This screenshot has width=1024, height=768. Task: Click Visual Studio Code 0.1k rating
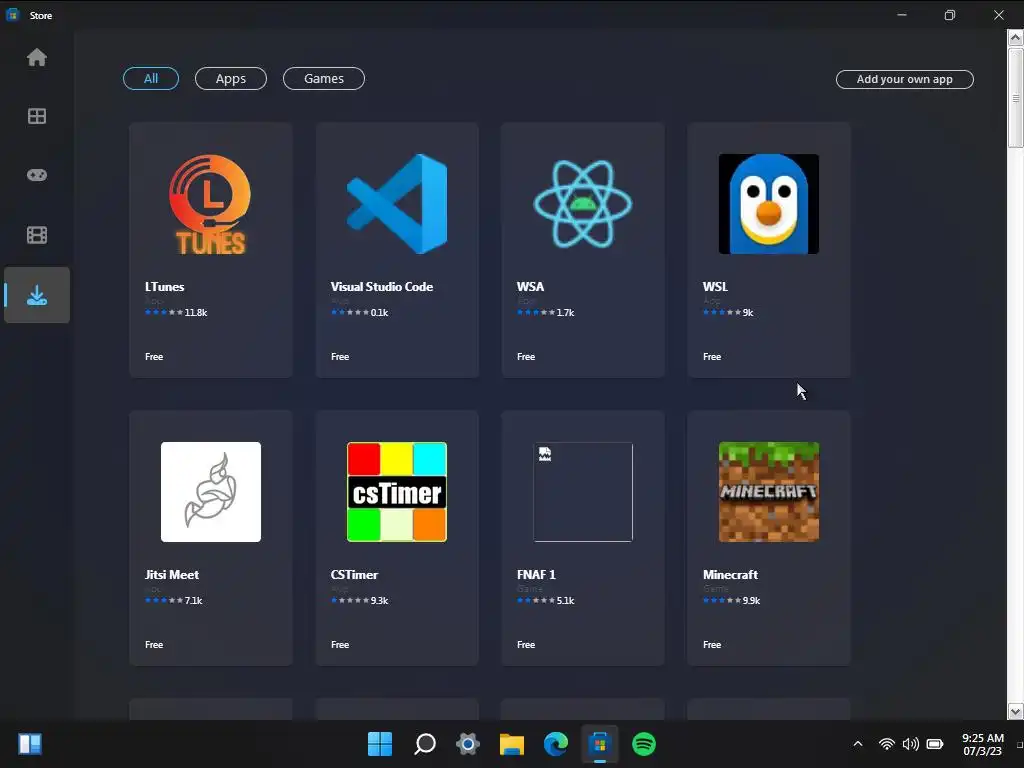(x=359, y=313)
